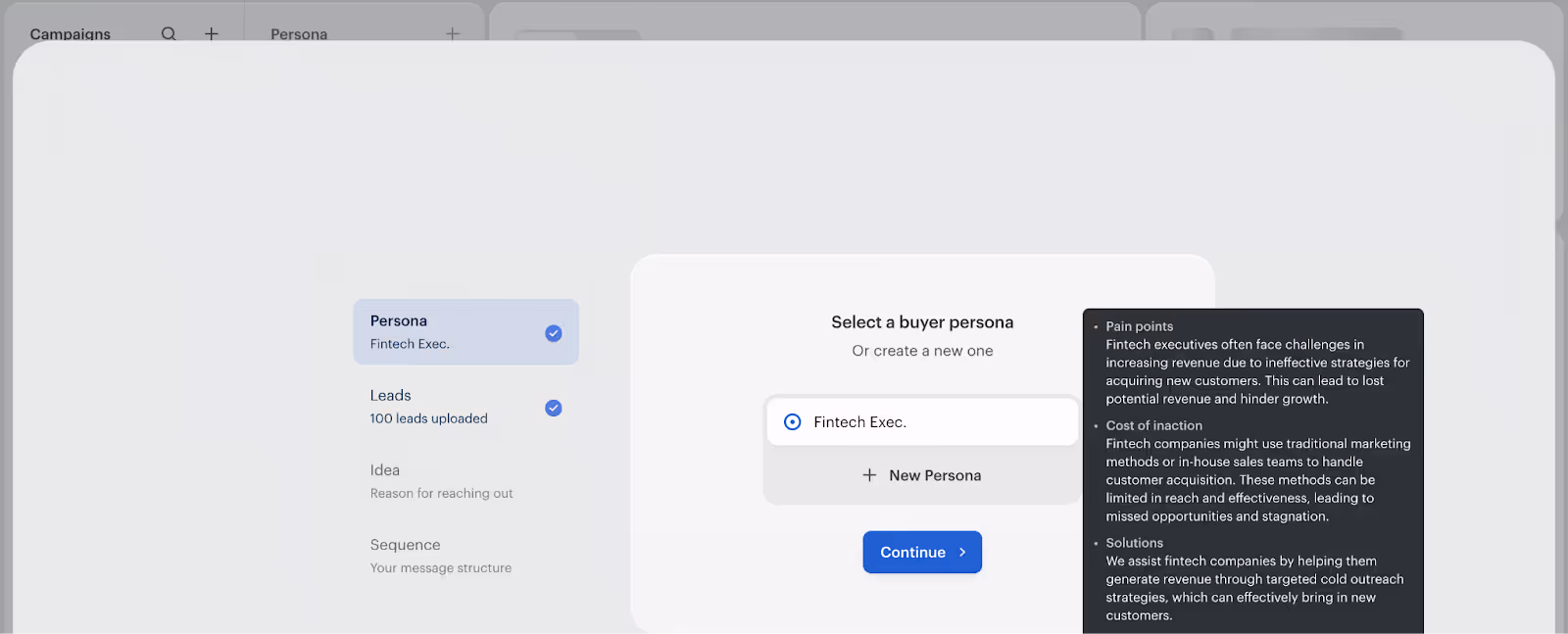
Task: Open the Persona step in the sidebar
Action: pyautogui.click(x=465, y=332)
